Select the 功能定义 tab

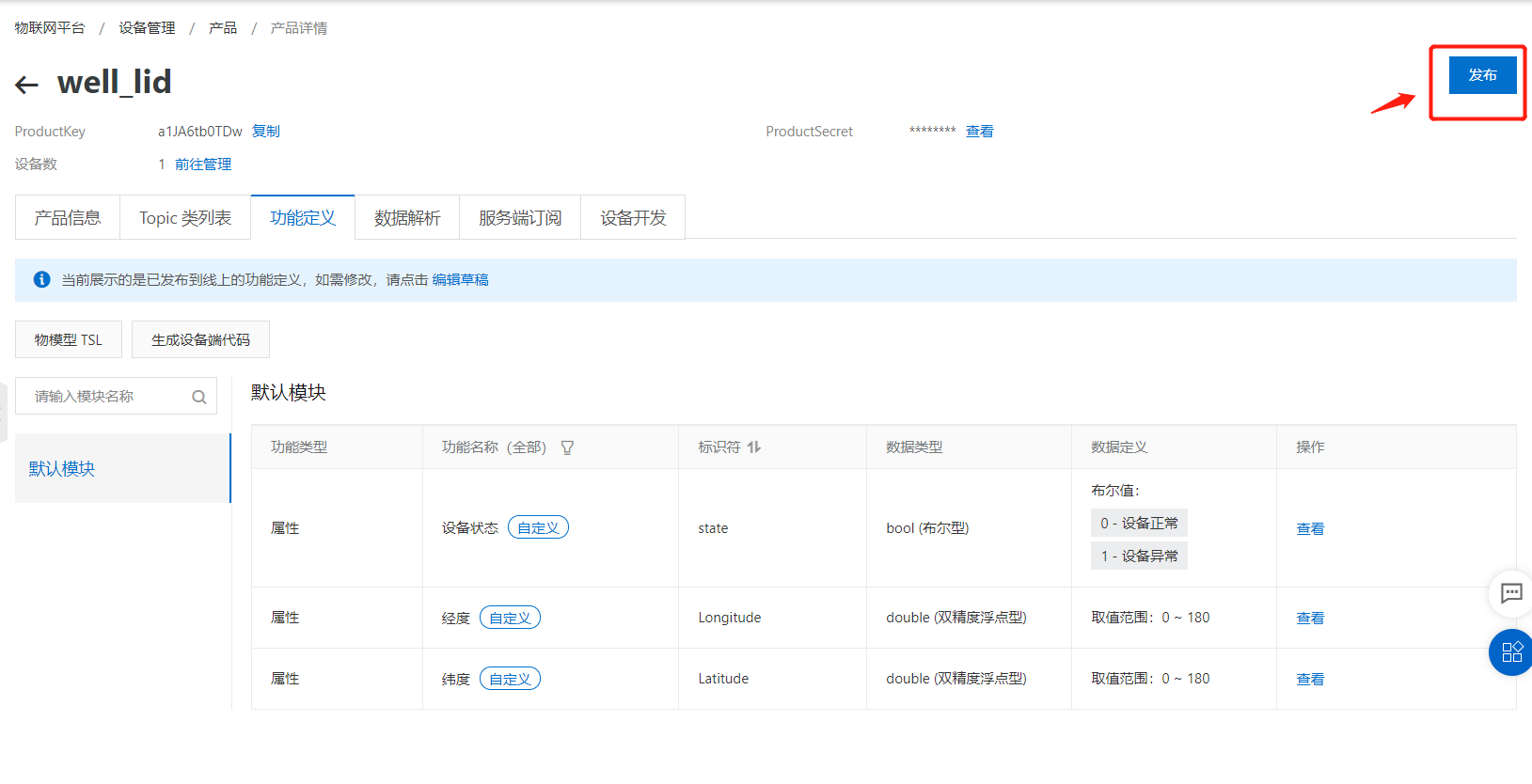(303, 218)
